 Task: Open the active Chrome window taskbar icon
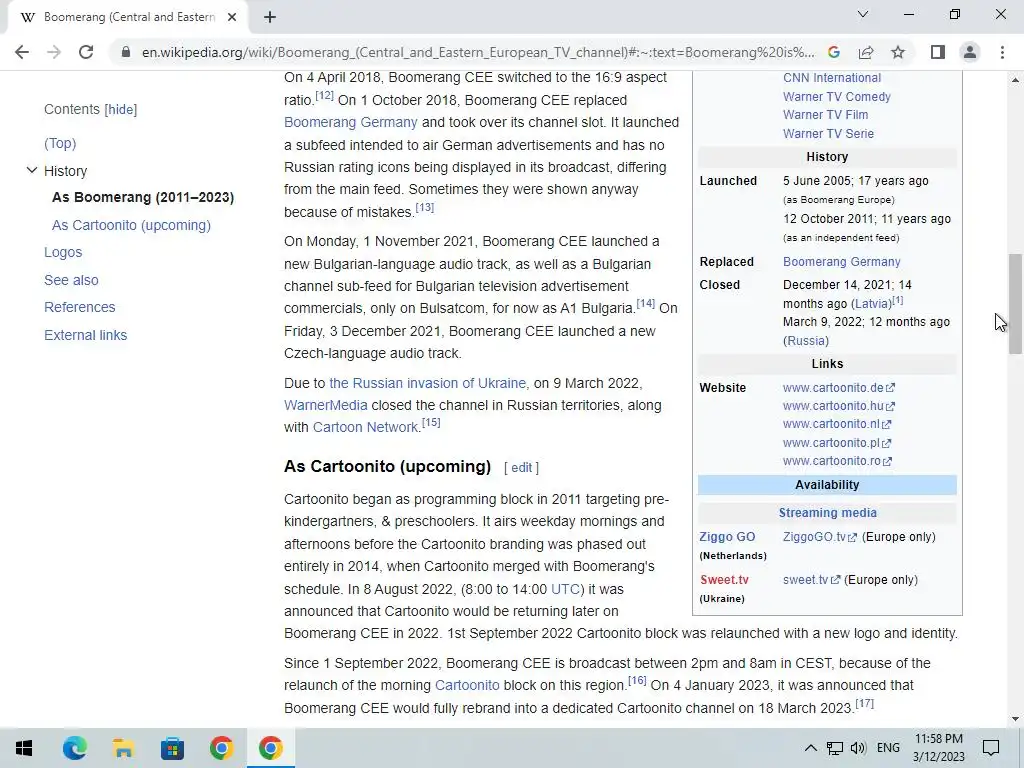[270, 748]
